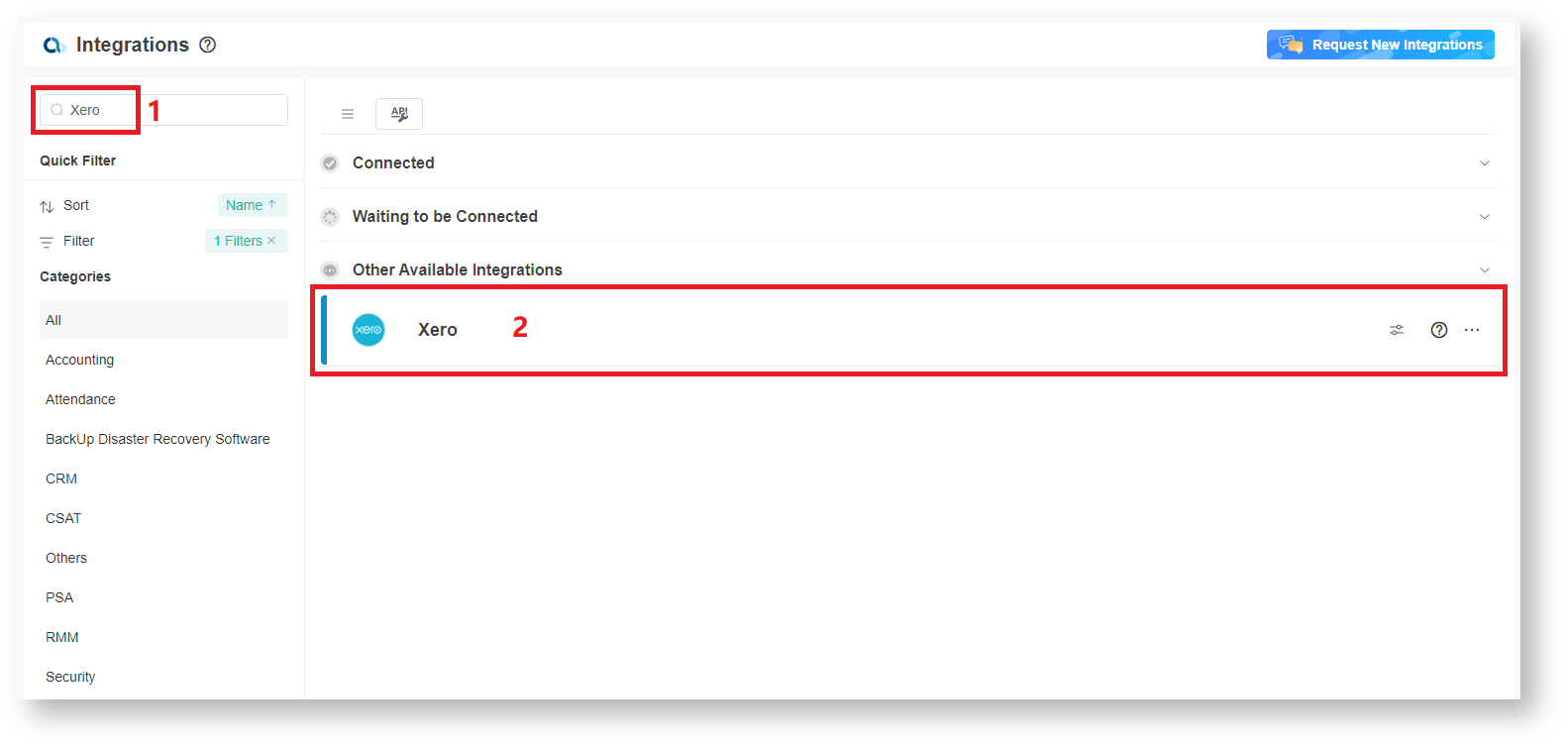Click the help icon next to Integrations title
Image resolution: width=1568 pixels, height=747 pixels.
[x=207, y=44]
